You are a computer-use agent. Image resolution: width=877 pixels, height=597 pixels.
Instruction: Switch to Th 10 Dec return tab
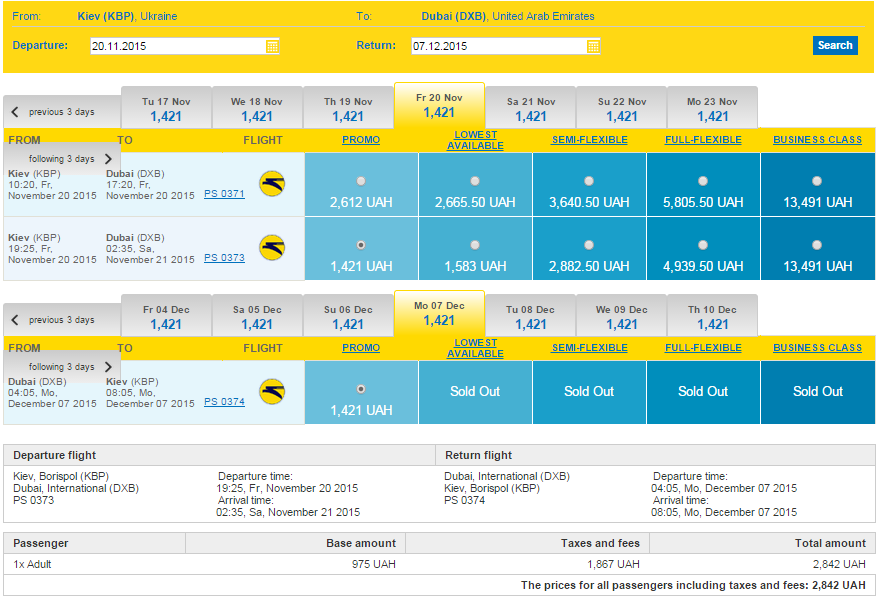pos(713,317)
